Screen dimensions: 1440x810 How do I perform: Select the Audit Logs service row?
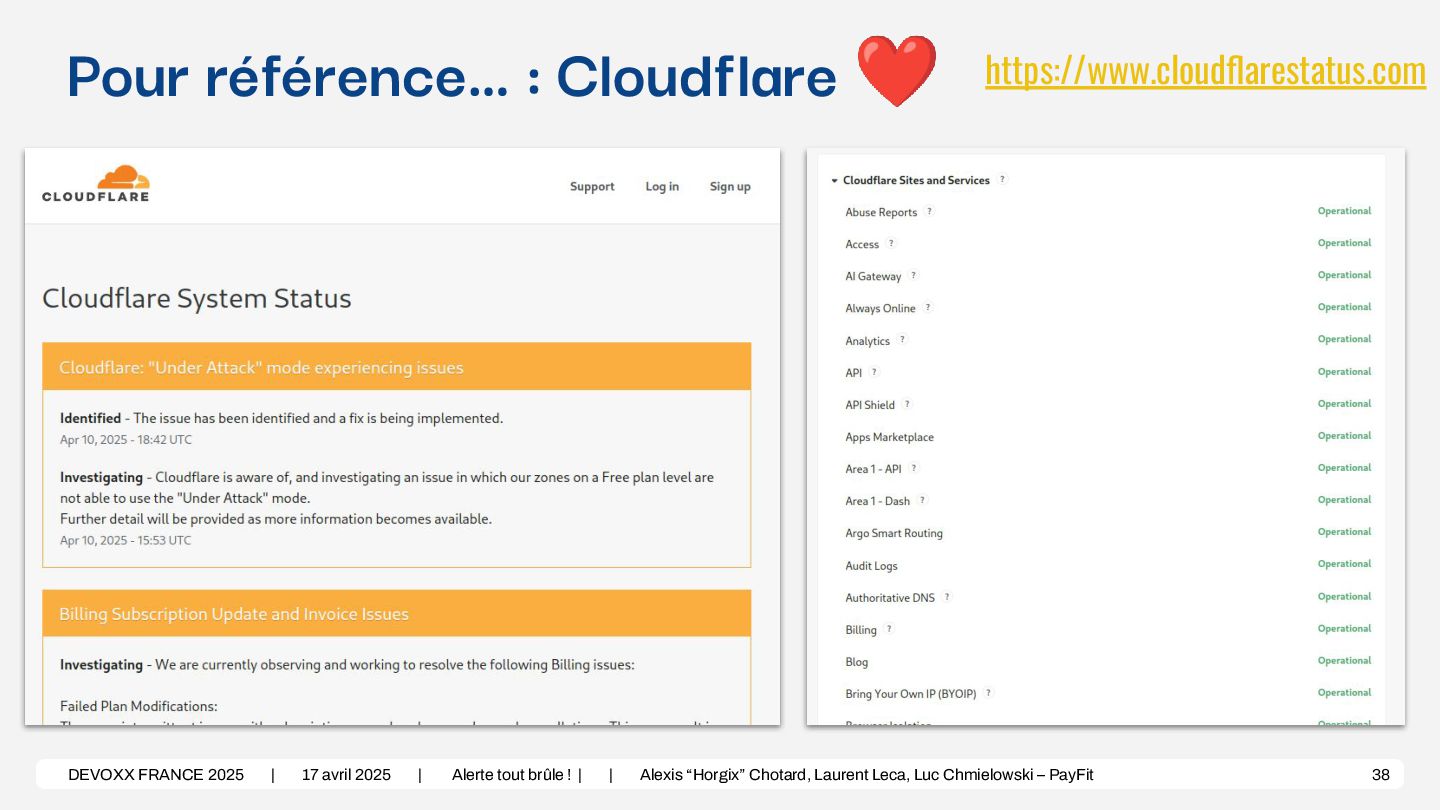1108,565
